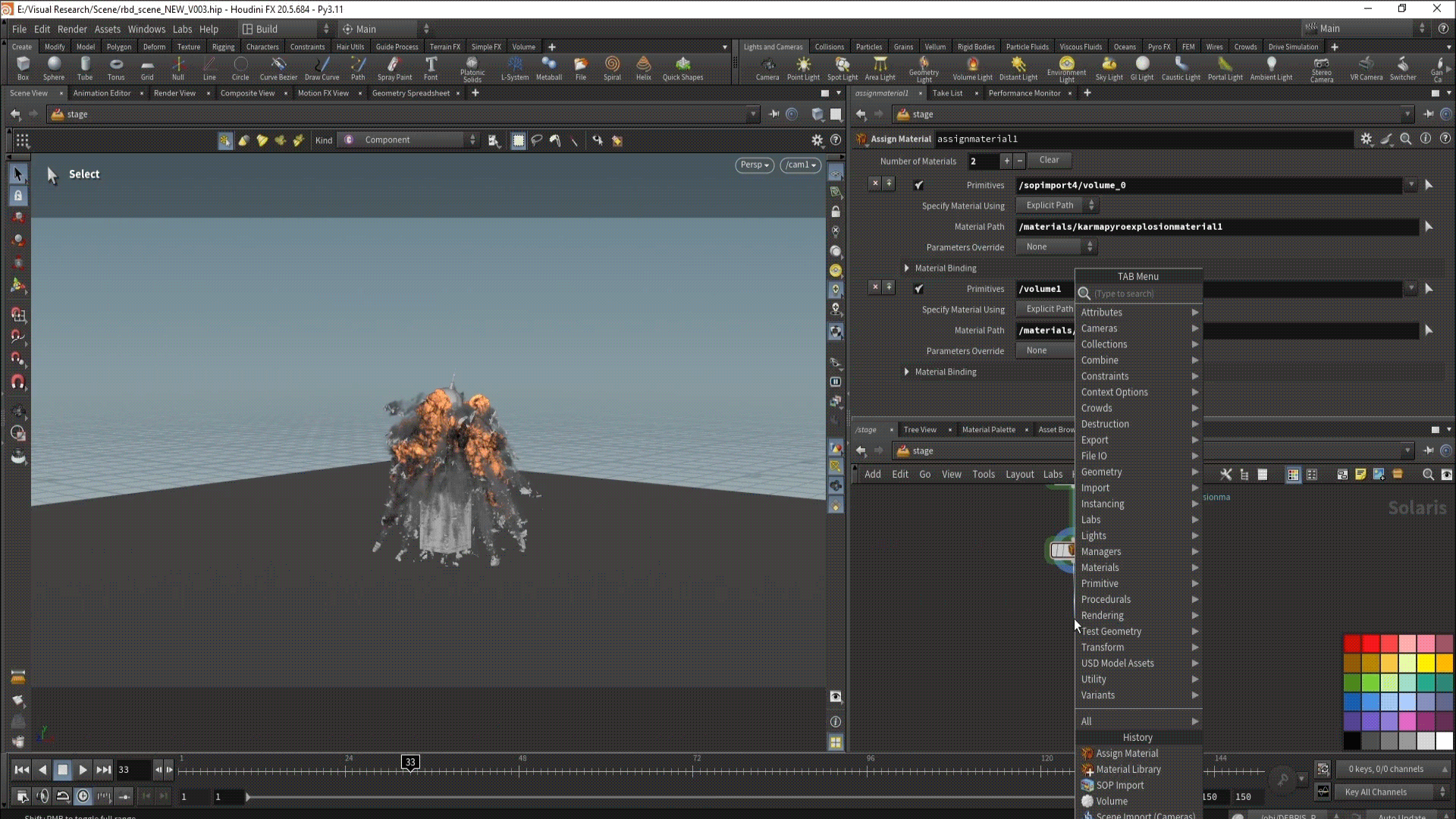The image size is (1456, 819).
Task: Choose Assign Material from History list
Action: (x=1127, y=753)
